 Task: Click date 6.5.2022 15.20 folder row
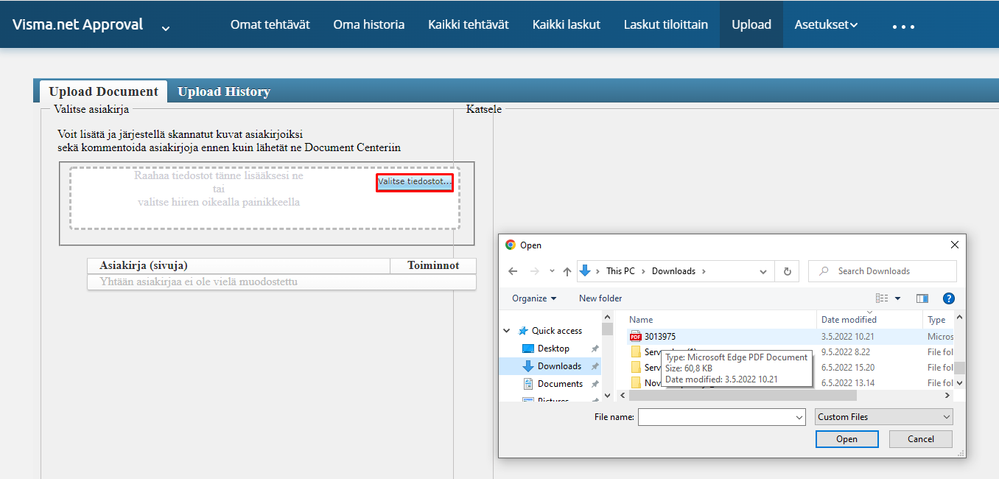coord(847,368)
